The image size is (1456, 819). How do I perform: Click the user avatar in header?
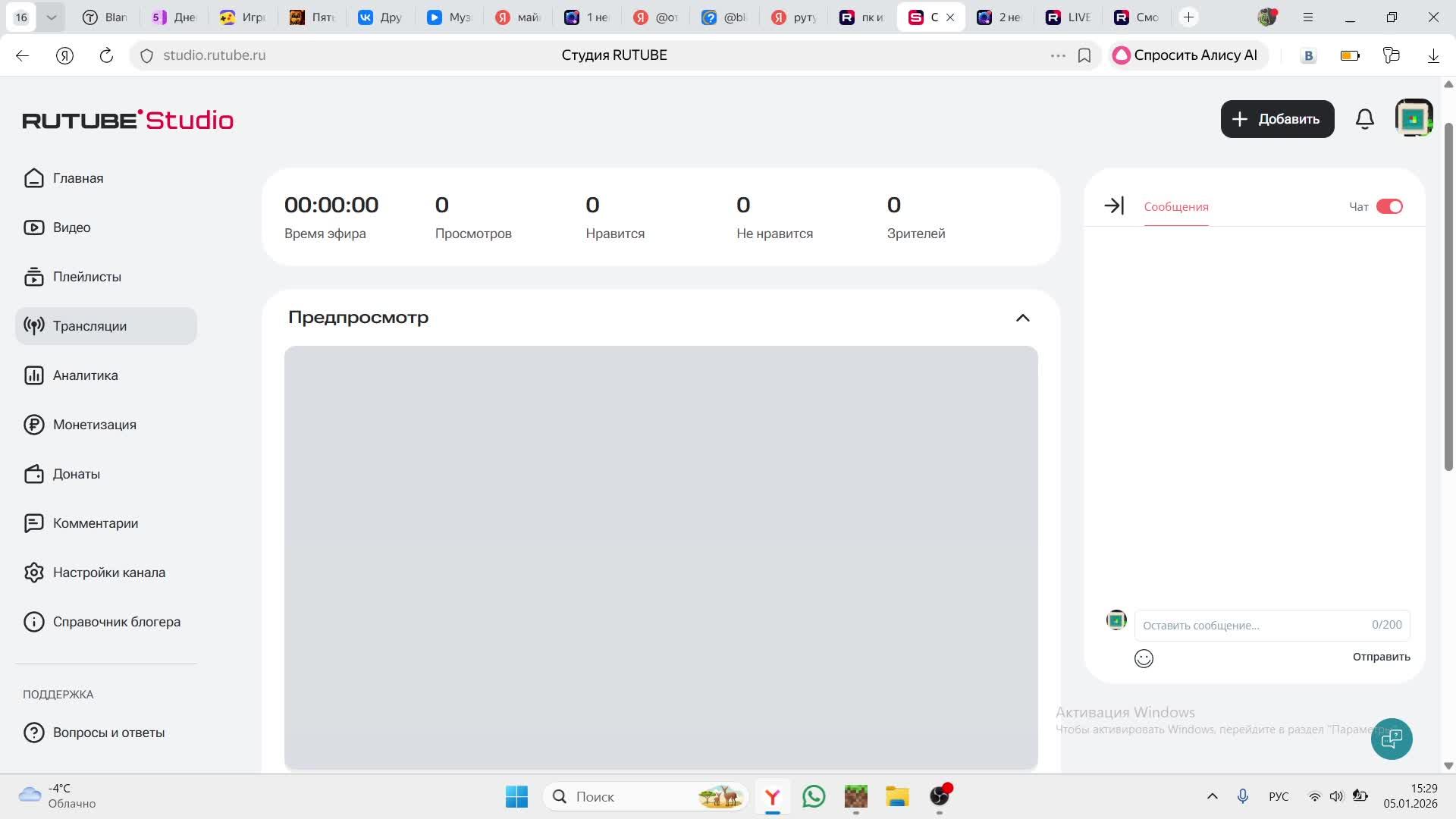tap(1413, 118)
